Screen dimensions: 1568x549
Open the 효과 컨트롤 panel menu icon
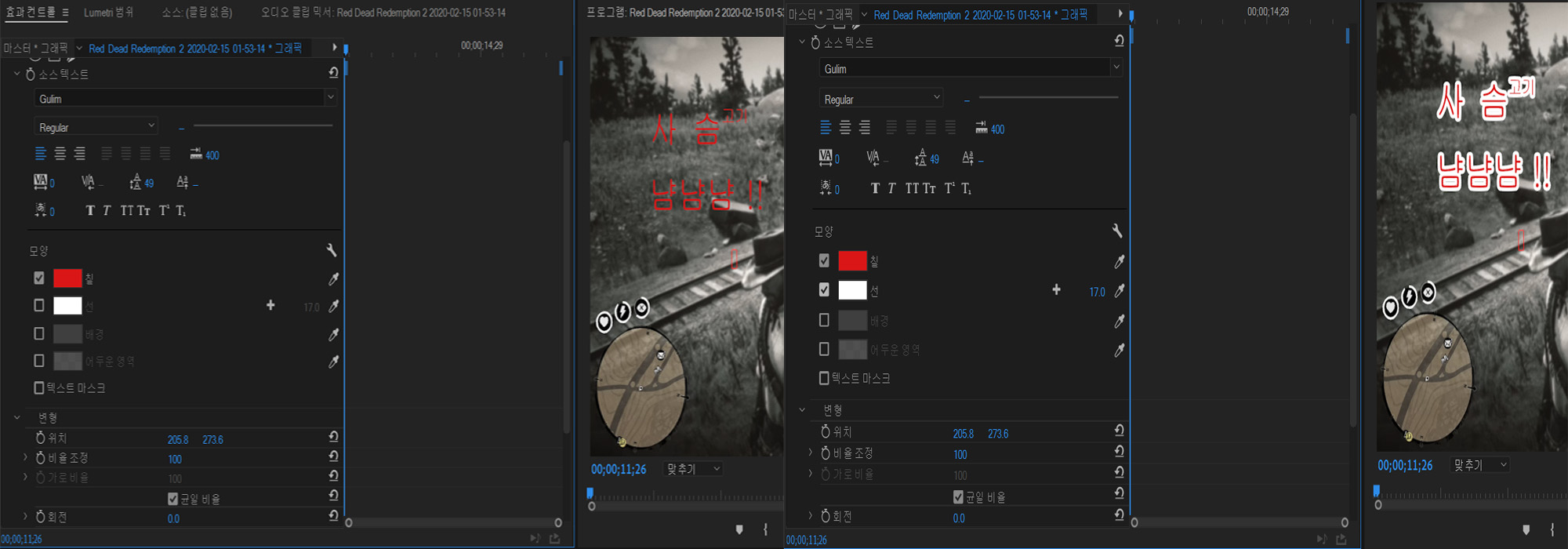65,13
